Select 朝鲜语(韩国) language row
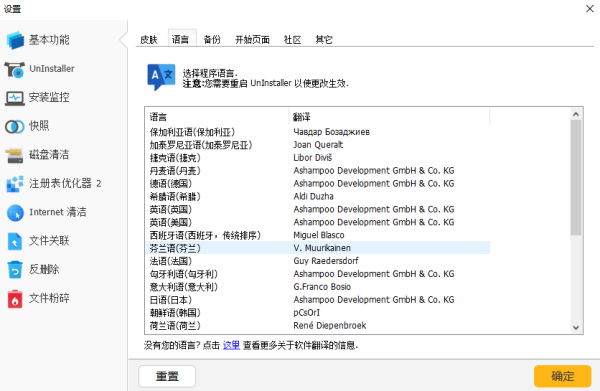 click(x=318, y=313)
